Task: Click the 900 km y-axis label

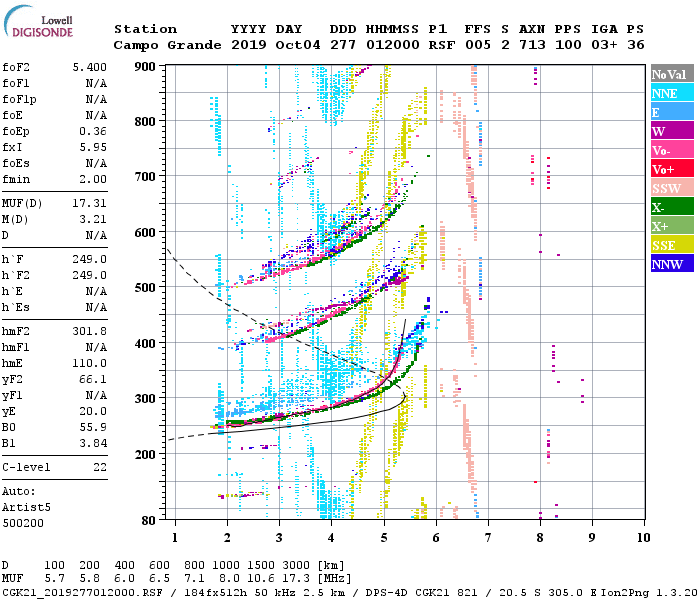Action: point(145,67)
